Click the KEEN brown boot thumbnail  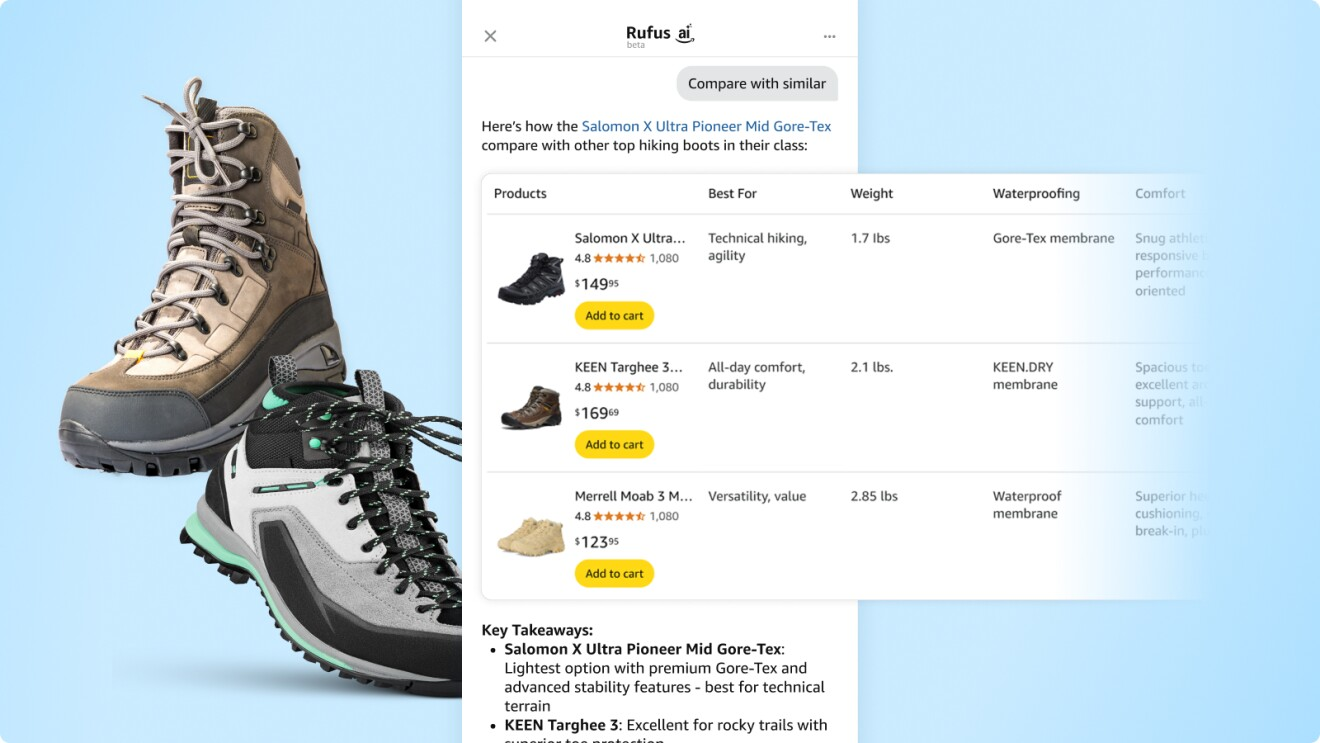(x=531, y=406)
